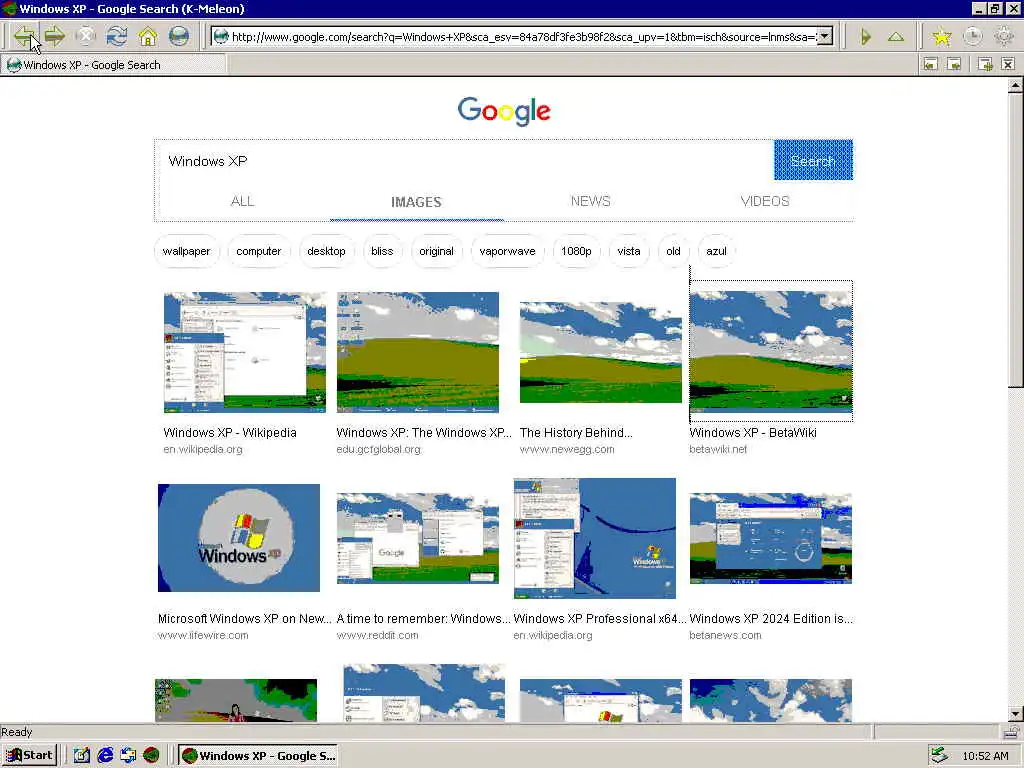Click the globe search icon in toolbar
Viewport: 1024px width, 768px height.
179,36
